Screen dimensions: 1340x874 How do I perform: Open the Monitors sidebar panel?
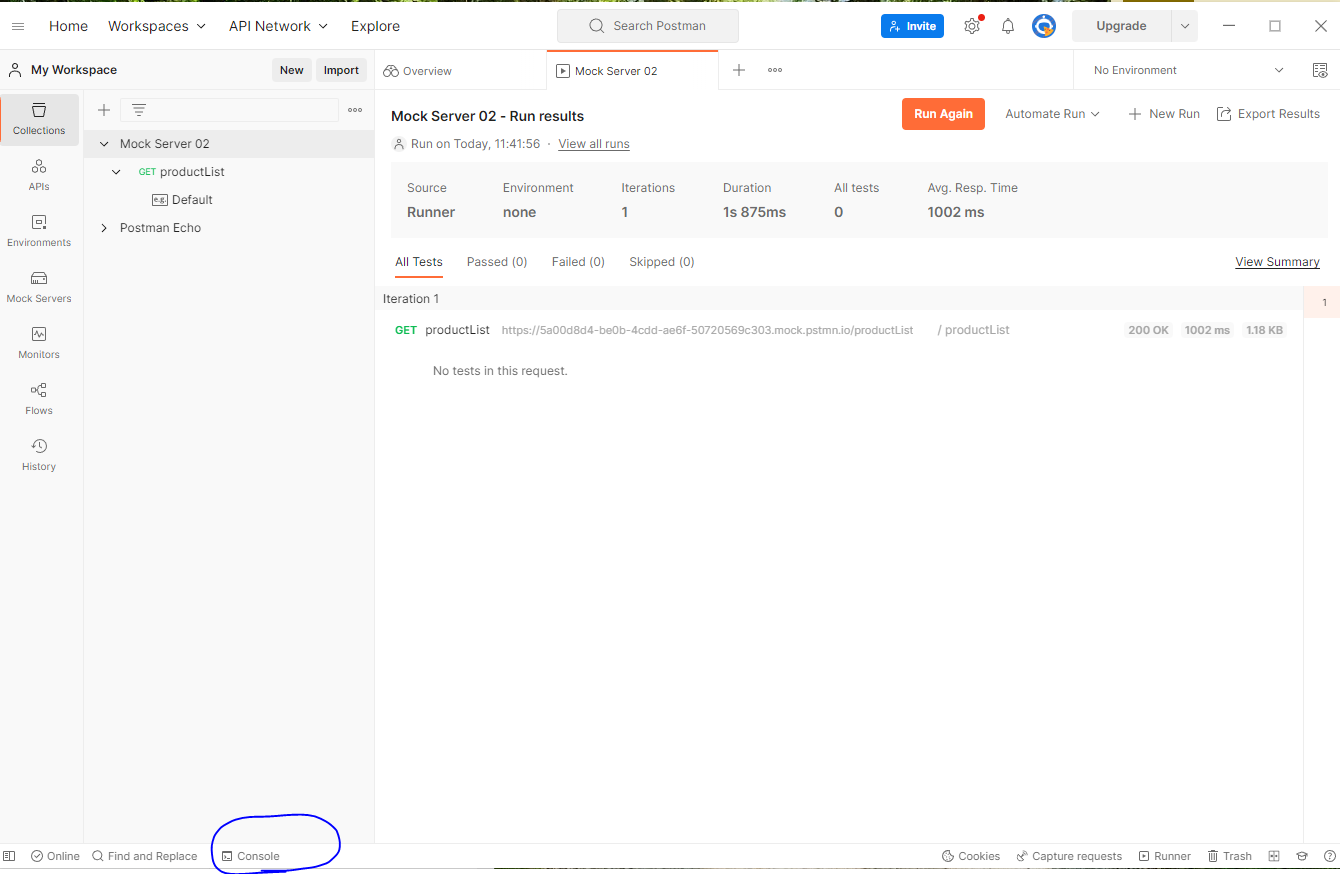(x=39, y=343)
